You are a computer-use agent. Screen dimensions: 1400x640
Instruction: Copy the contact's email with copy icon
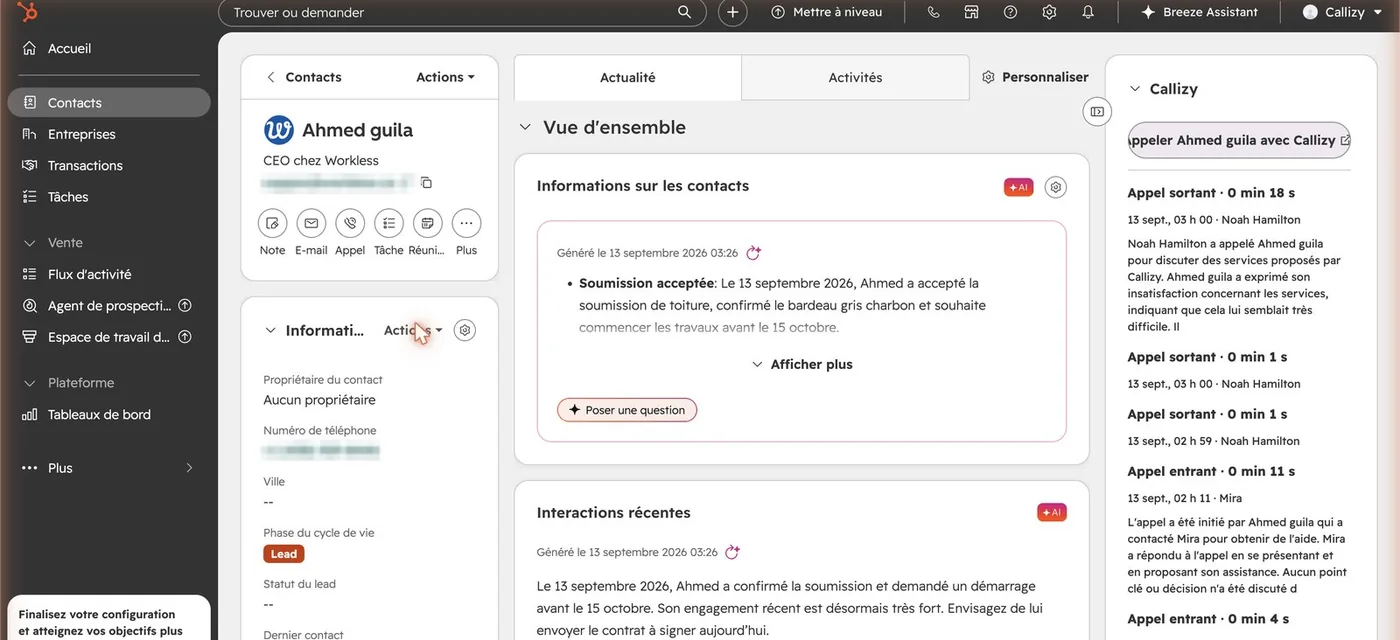pyautogui.click(x=426, y=182)
